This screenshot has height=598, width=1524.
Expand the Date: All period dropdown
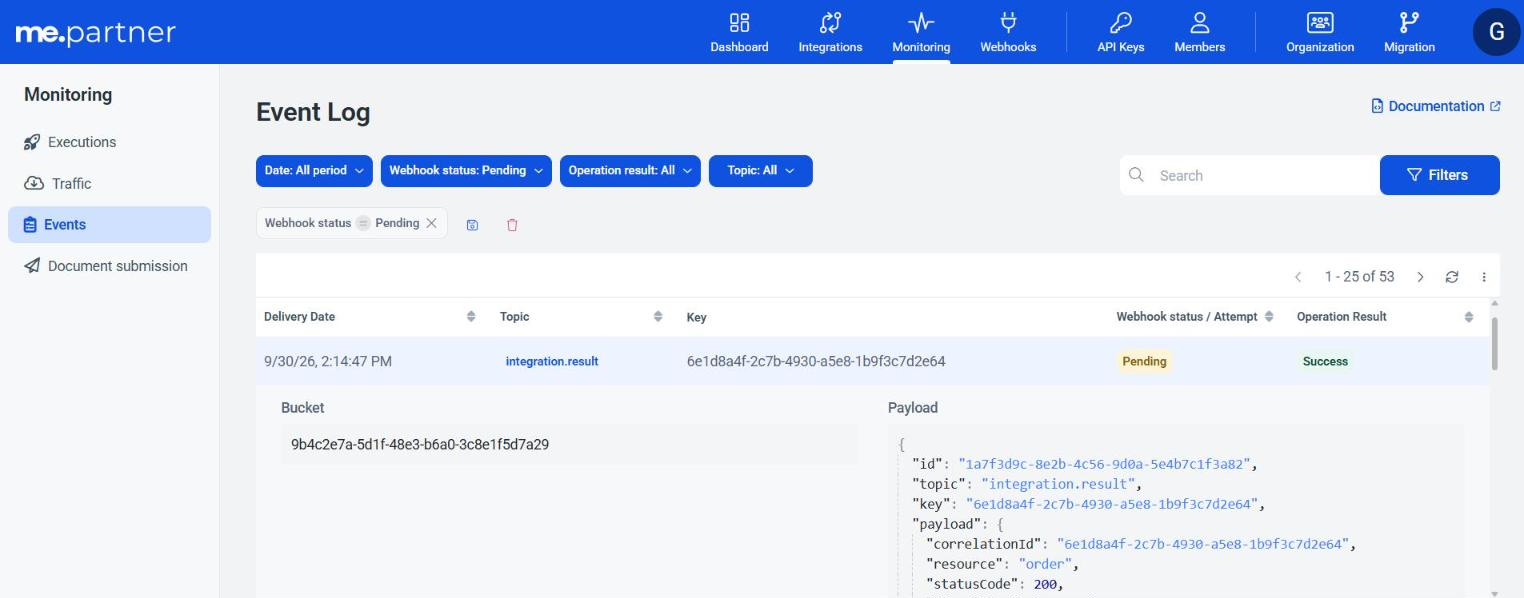click(x=314, y=171)
